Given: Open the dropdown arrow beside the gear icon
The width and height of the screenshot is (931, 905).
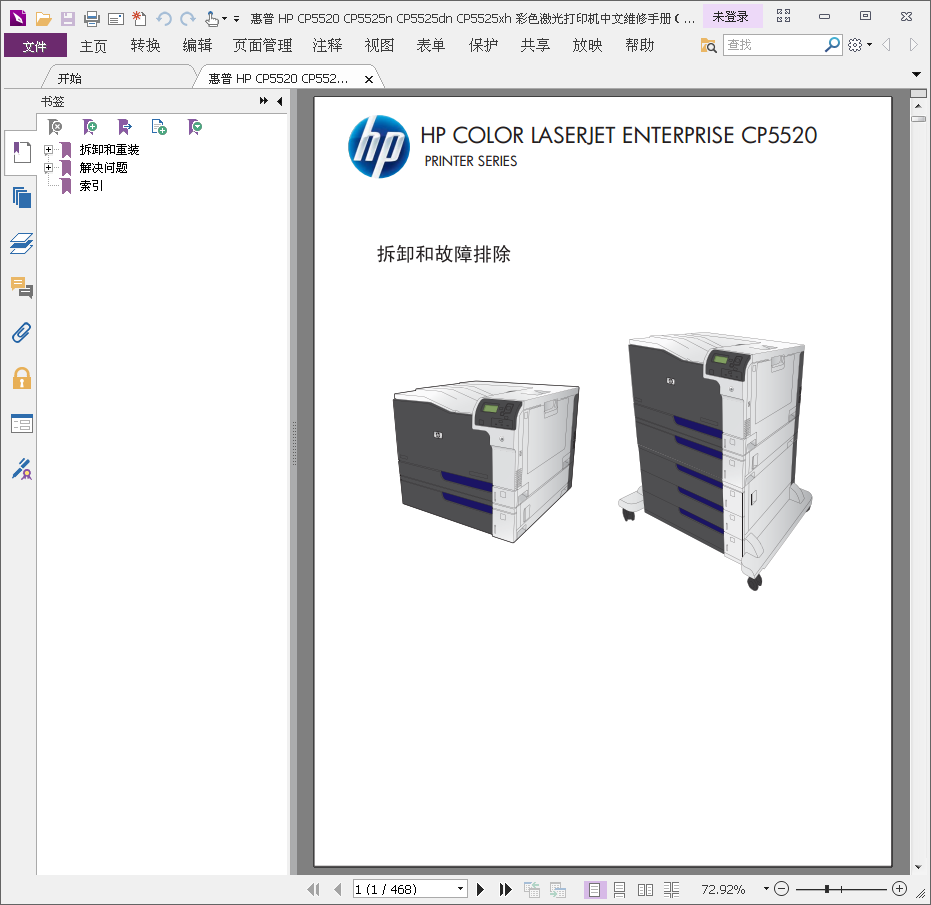Looking at the screenshot, I should click(x=869, y=45).
